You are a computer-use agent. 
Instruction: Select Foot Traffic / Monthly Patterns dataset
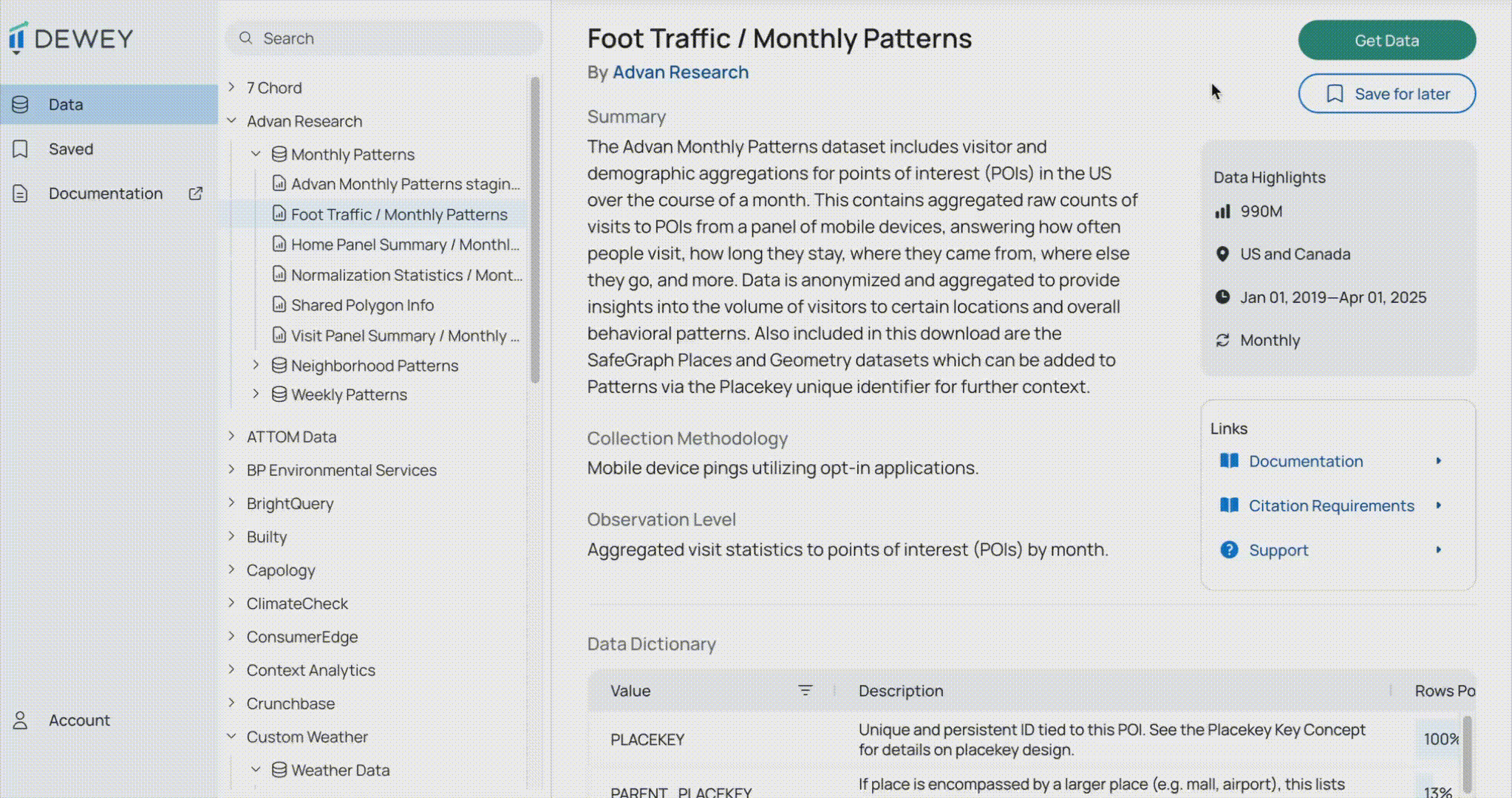click(399, 214)
